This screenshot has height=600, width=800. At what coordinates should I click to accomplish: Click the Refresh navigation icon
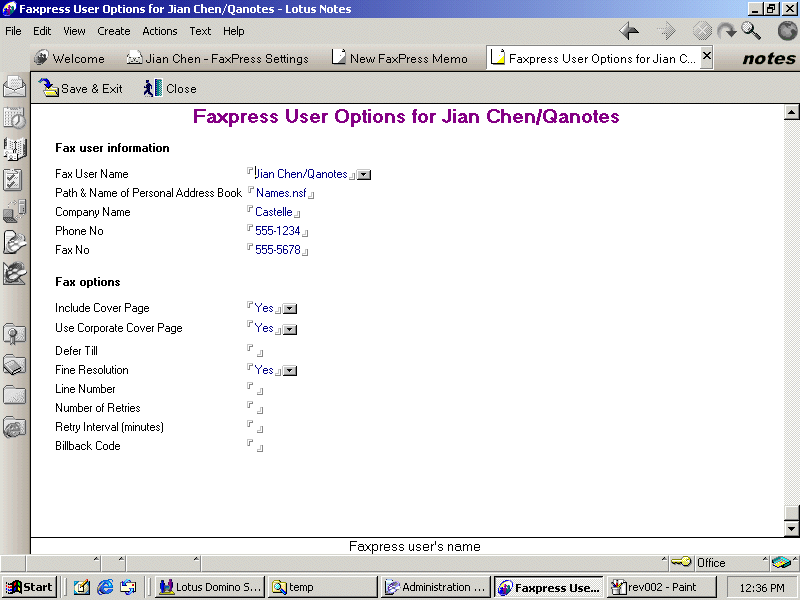point(726,31)
